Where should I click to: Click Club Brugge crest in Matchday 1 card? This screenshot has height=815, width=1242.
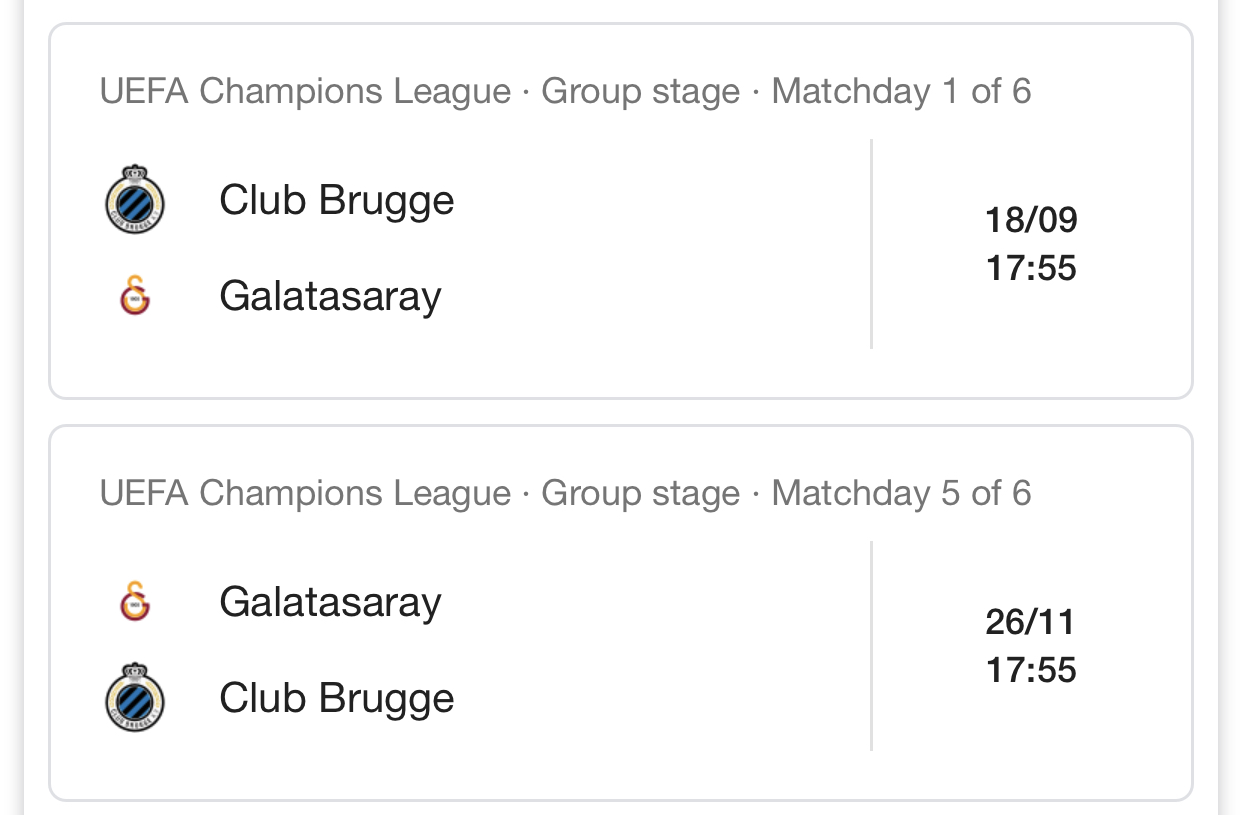tap(135, 200)
